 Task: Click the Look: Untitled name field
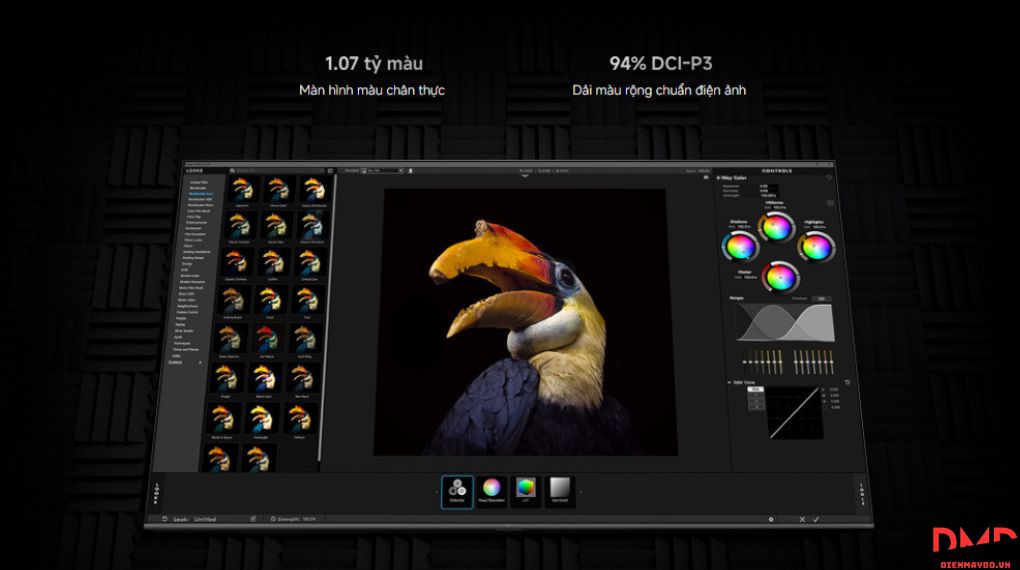coord(205,519)
